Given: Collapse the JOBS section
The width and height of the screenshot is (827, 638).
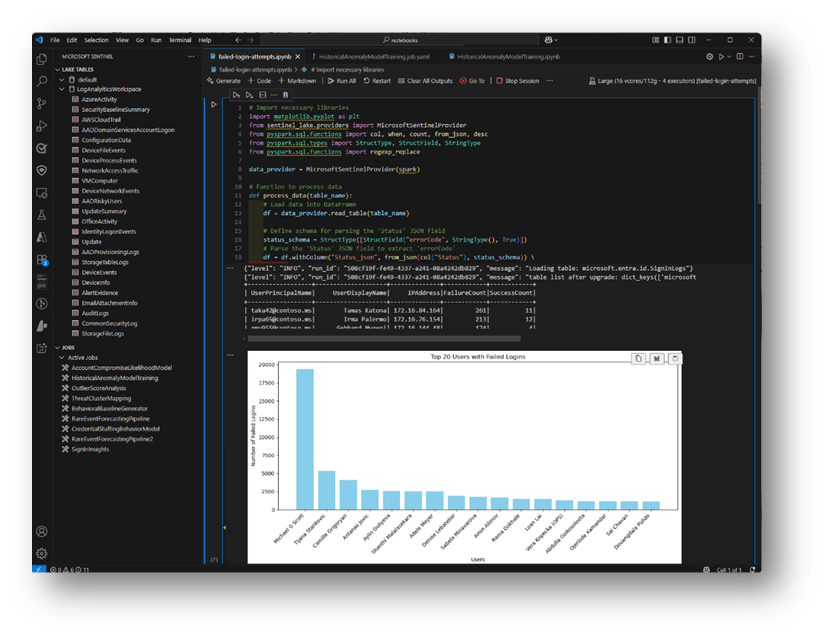Looking at the screenshot, I should point(57,347).
